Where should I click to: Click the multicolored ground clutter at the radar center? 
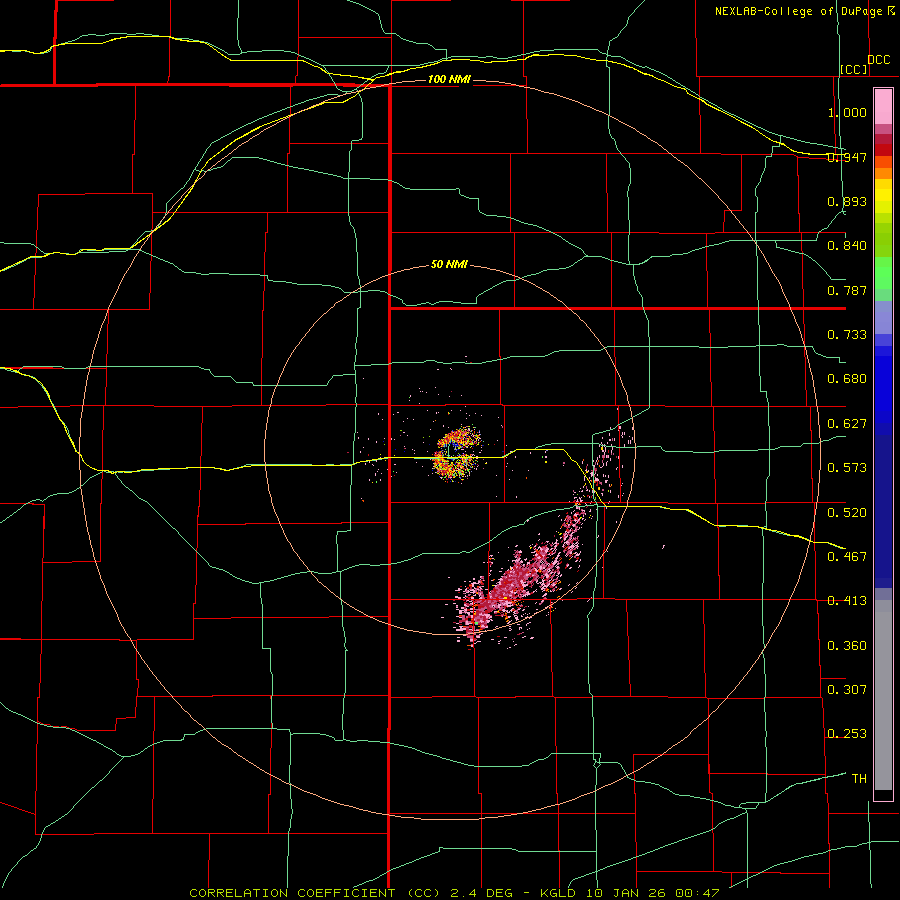[x=456, y=455]
